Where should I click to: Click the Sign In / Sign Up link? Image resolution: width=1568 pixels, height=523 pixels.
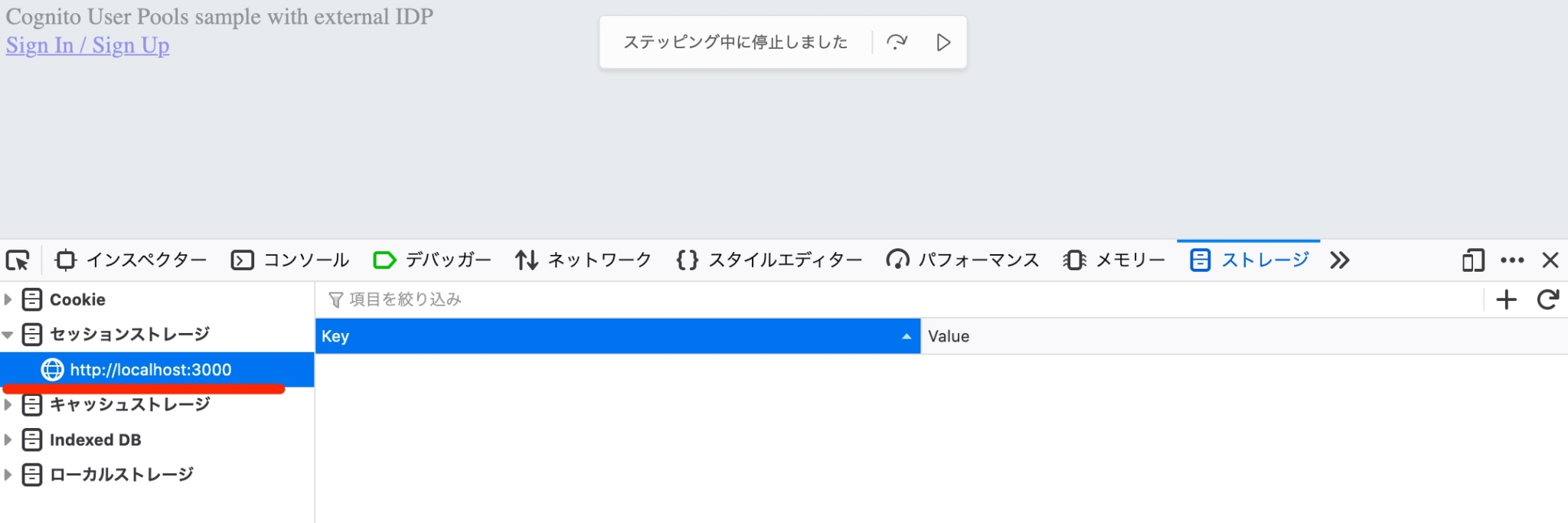[x=87, y=46]
